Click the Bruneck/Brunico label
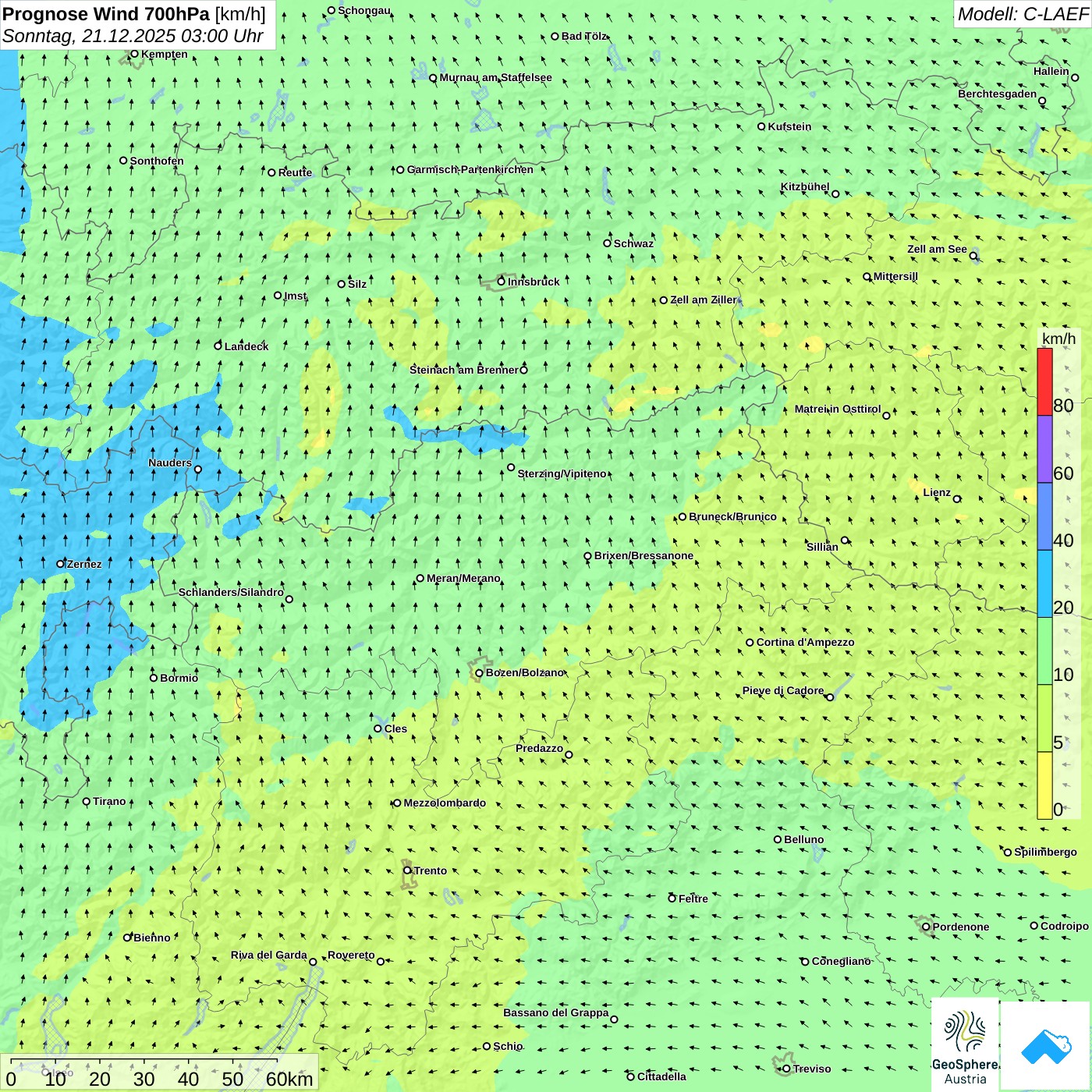 click(x=732, y=516)
